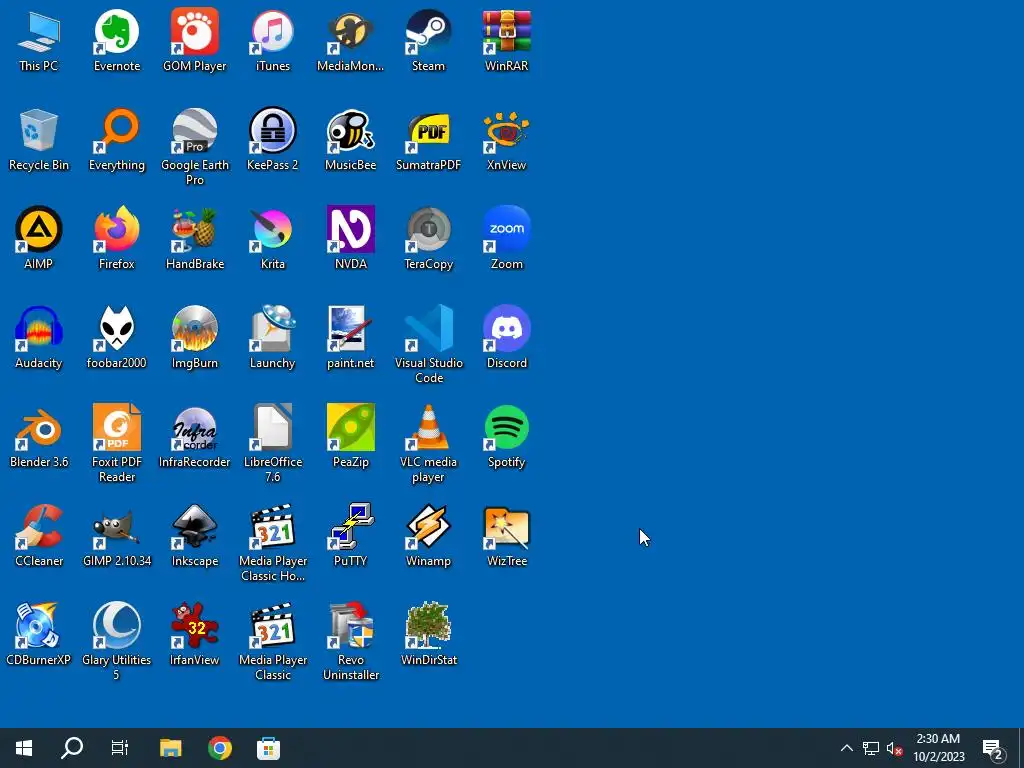Click the Krita desktop icon

[272, 229]
